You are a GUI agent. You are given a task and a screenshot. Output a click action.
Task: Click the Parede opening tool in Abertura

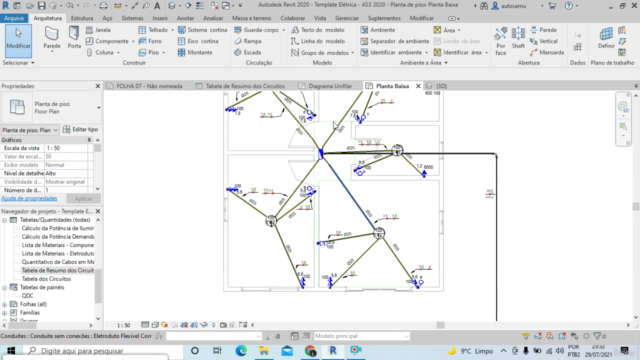coord(543,30)
